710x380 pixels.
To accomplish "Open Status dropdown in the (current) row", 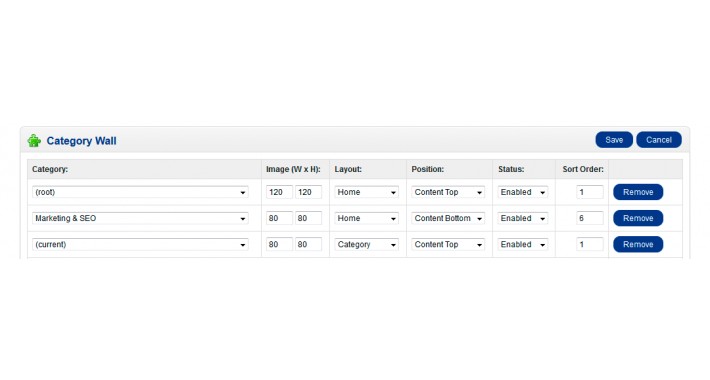I will point(523,245).
